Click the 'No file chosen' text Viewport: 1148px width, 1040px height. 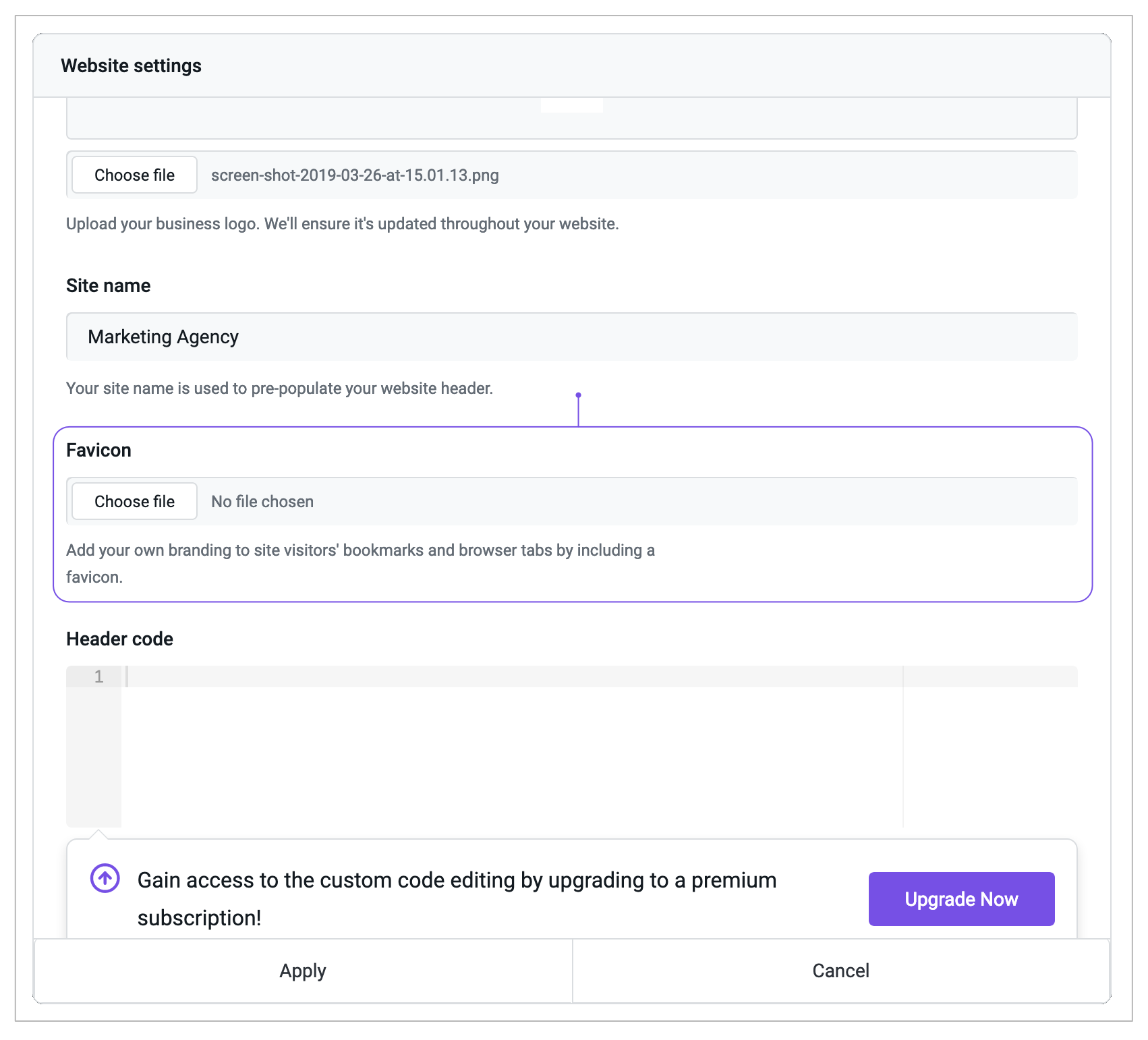pyautogui.click(x=262, y=502)
